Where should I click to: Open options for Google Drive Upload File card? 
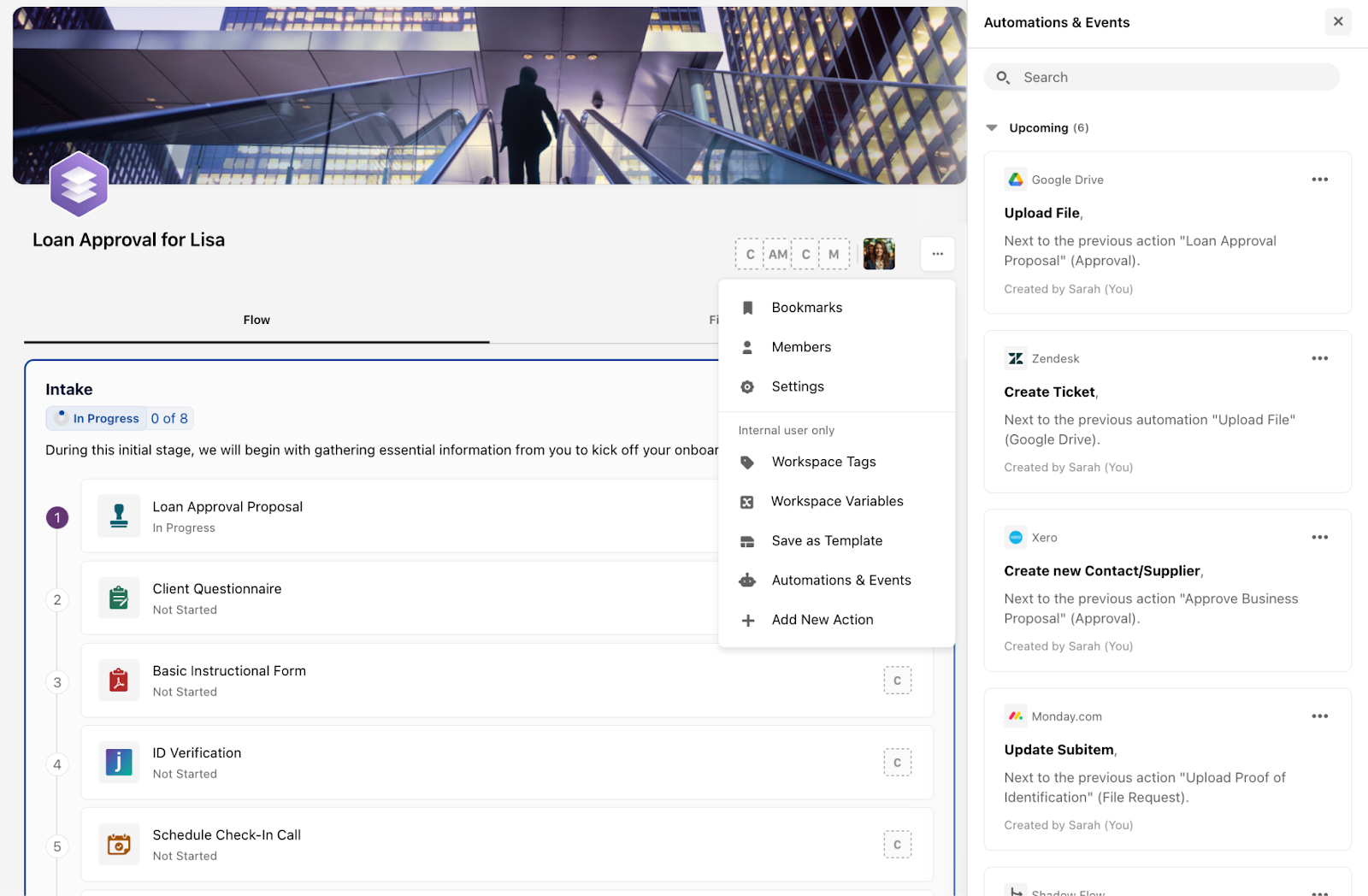pyautogui.click(x=1320, y=180)
